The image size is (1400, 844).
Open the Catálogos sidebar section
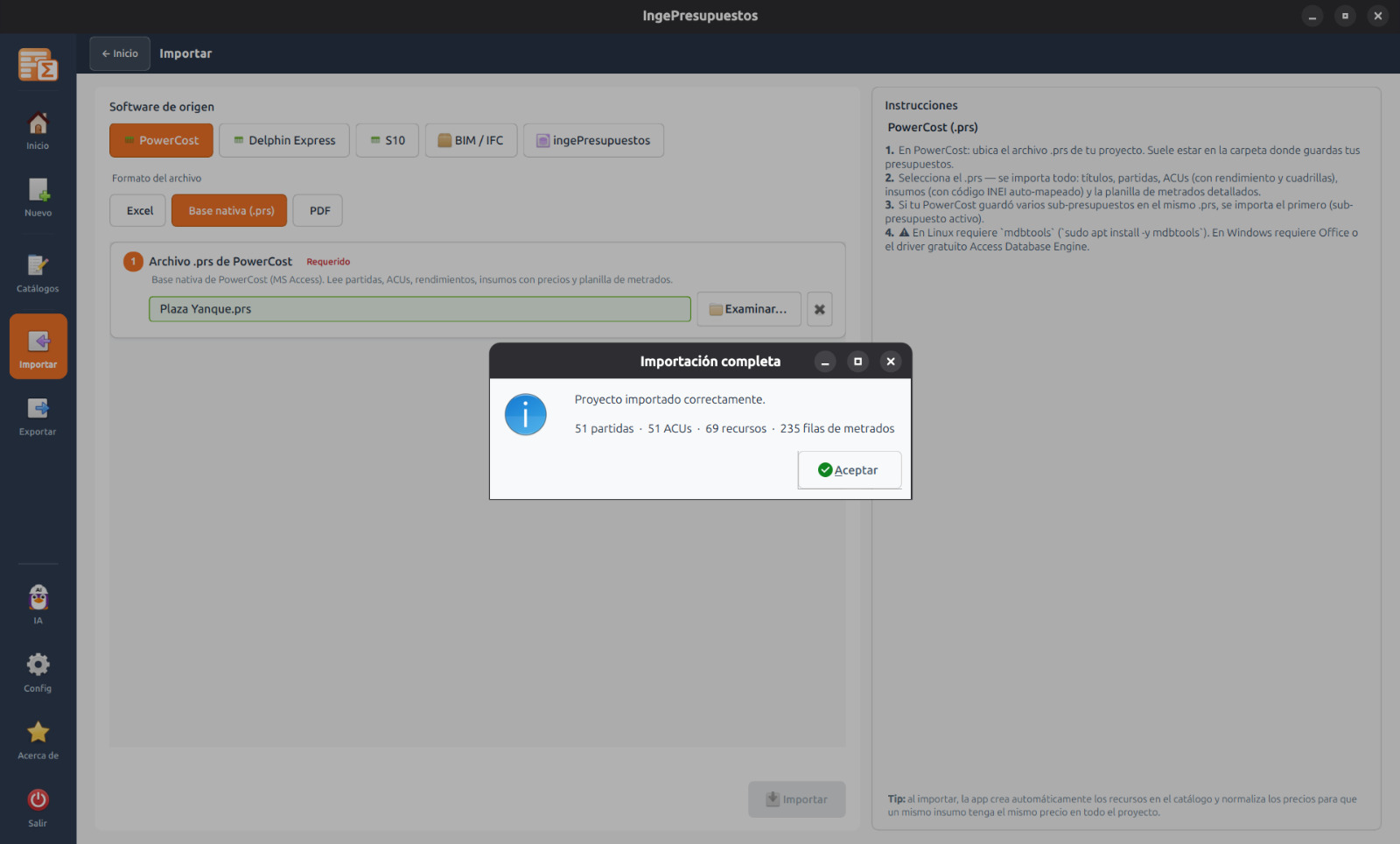(38, 274)
